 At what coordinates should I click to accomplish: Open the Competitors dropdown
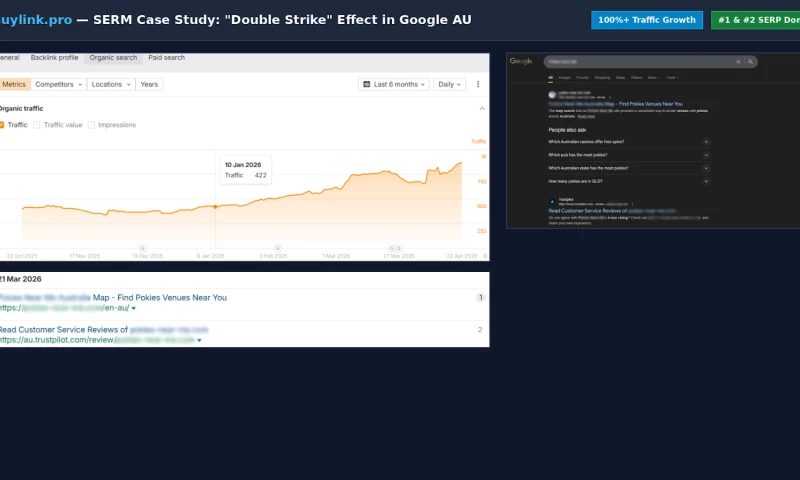(x=58, y=84)
